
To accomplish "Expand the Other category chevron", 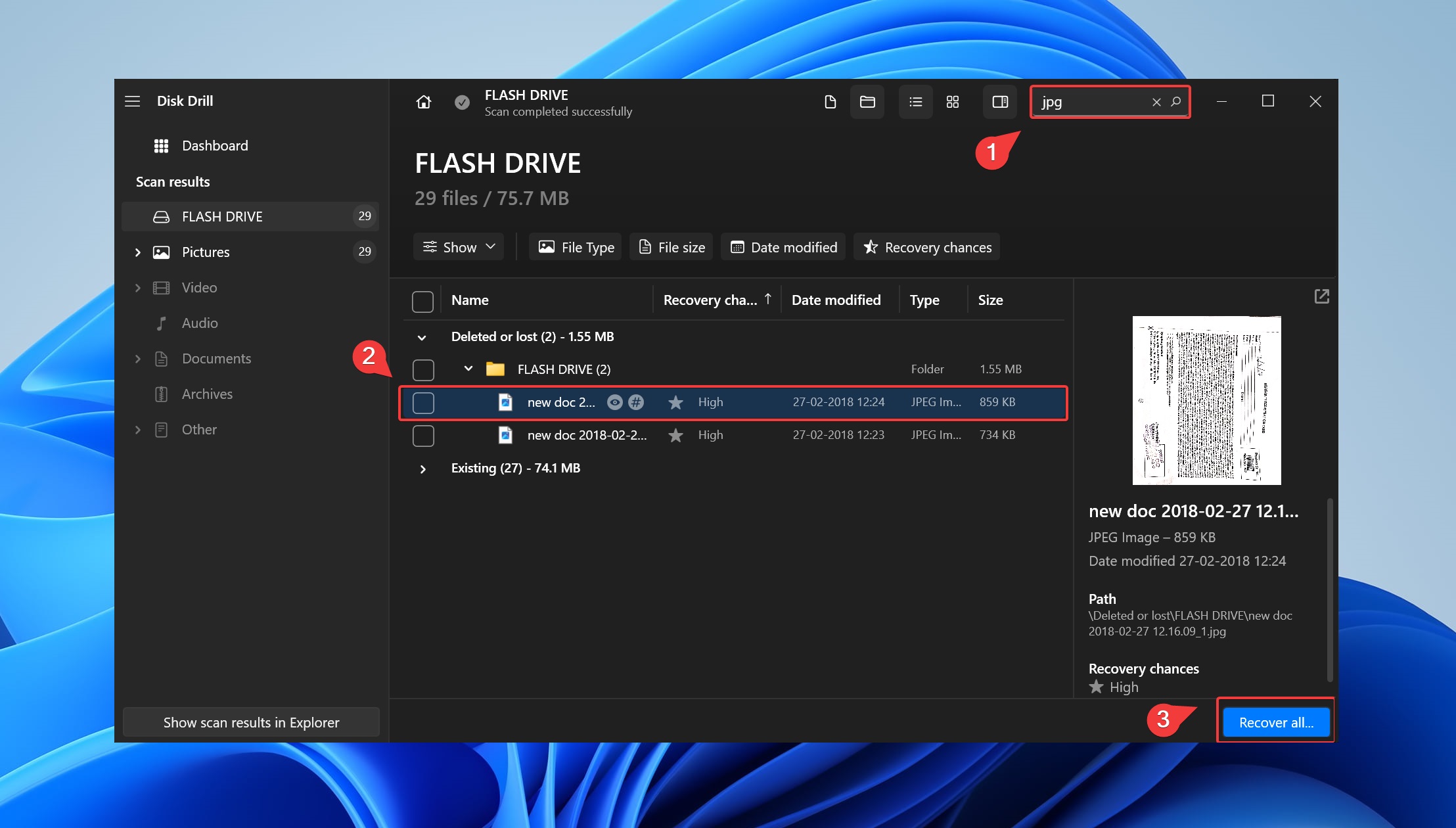I will tap(137, 430).
